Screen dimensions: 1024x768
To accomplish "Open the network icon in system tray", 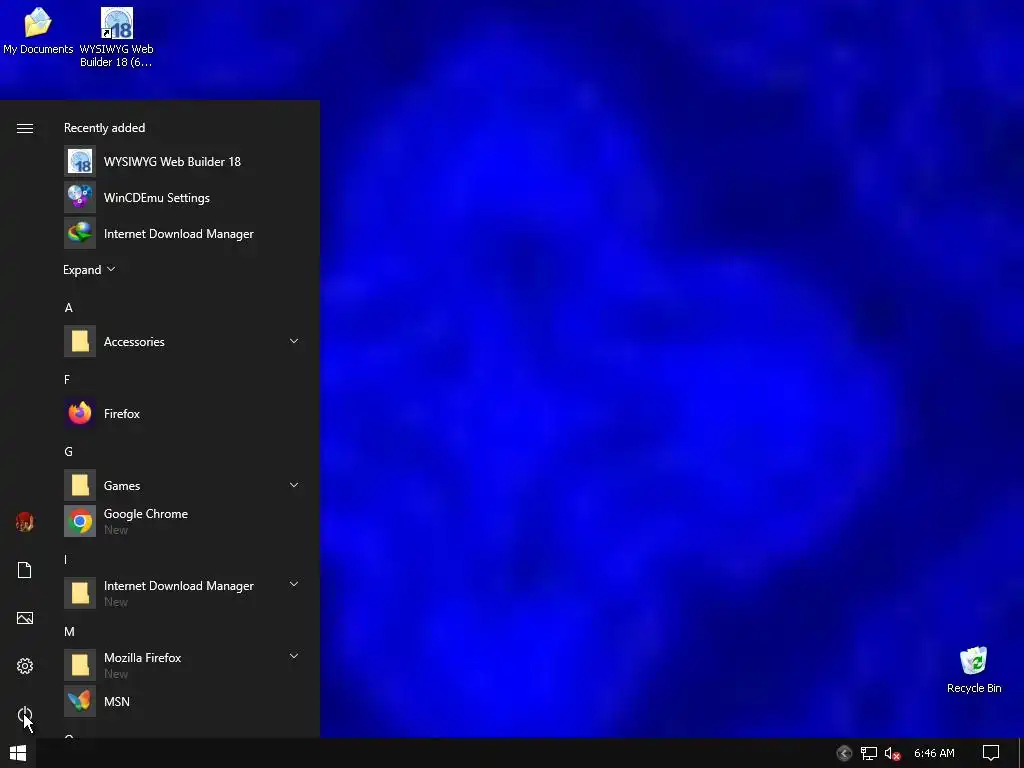I will pos(869,754).
